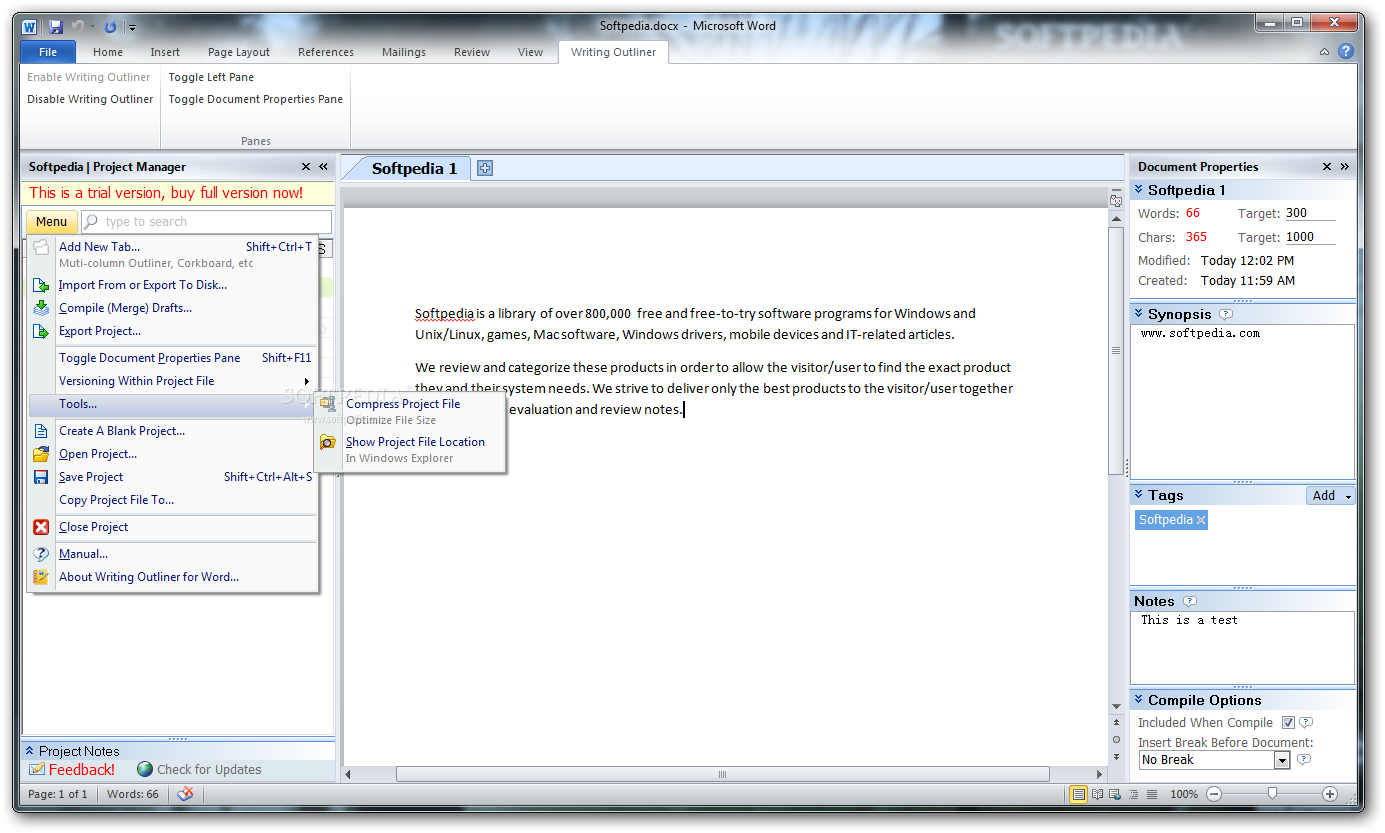Open the Customize Quick Access Toolbar dropdown

pos(133,27)
